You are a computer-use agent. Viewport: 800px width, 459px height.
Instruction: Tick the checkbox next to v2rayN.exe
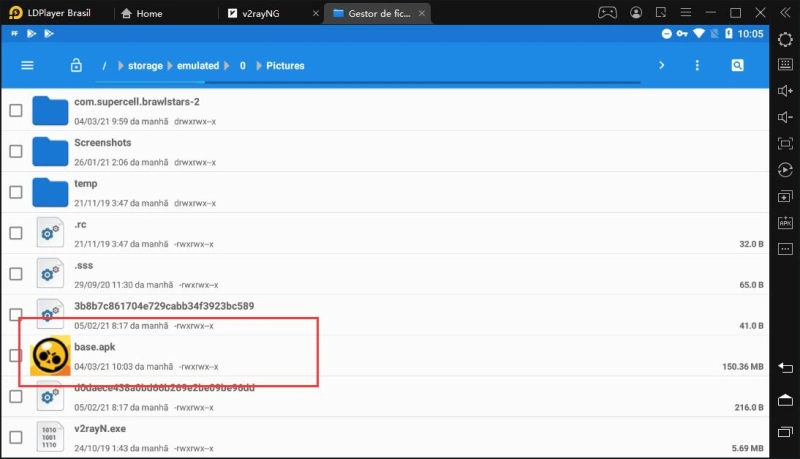pyautogui.click(x=16, y=437)
